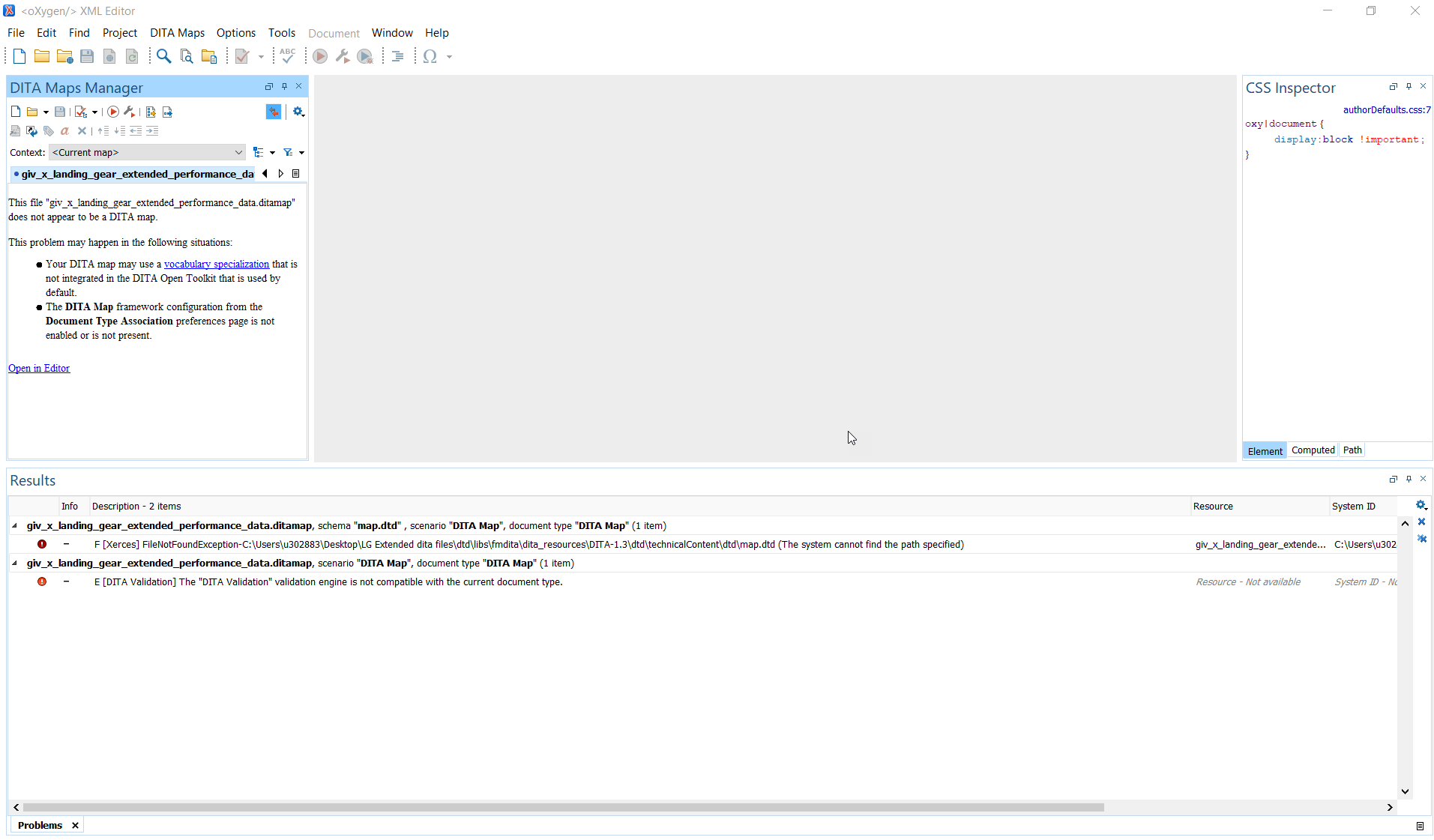Viewport: 1434px width, 840px height.
Task: Click the Find/Replace in Files icon
Action: pos(187,56)
